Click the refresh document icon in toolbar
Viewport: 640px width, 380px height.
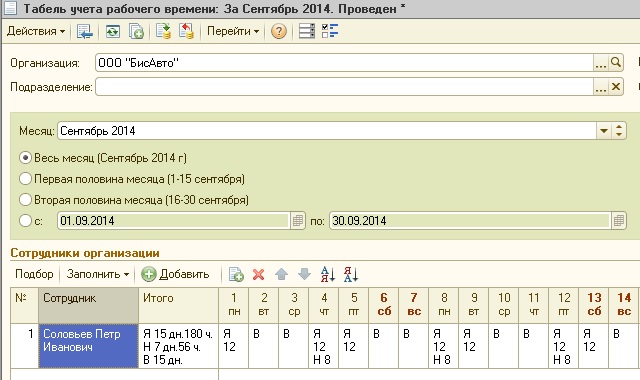pyautogui.click(x=112, y=31)
